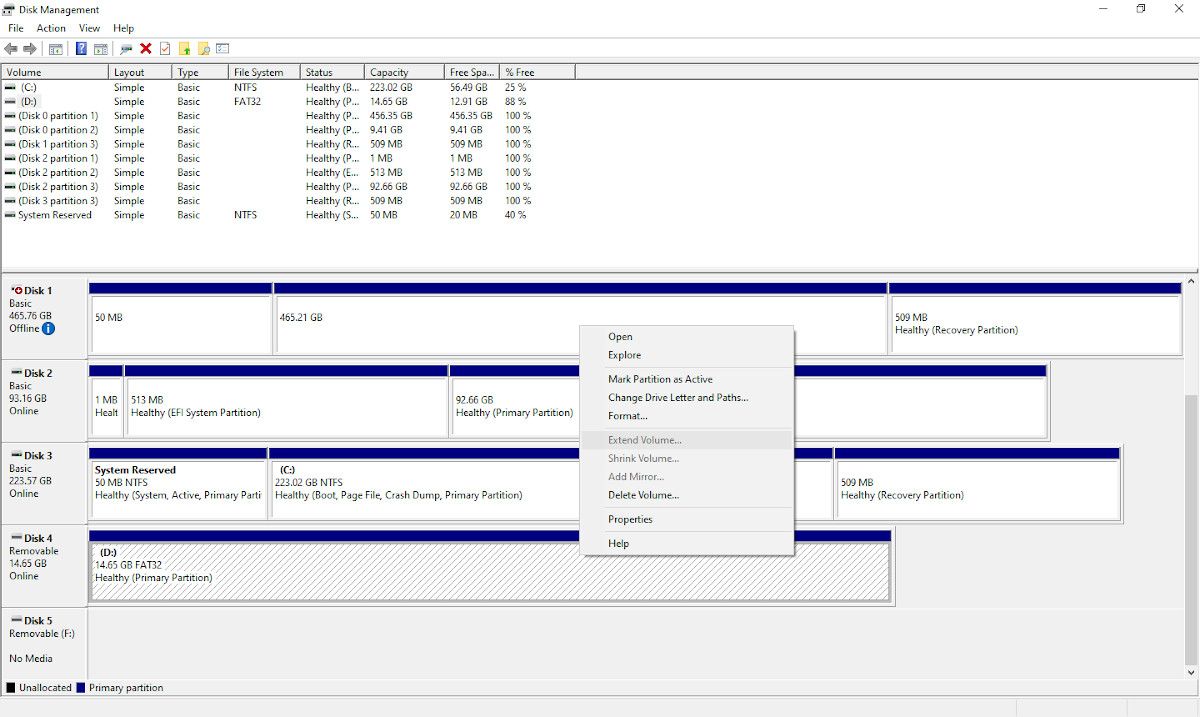Click the blue Help question-mark toolbar icon
This screenshot has height=717, width=1200.
81,48
